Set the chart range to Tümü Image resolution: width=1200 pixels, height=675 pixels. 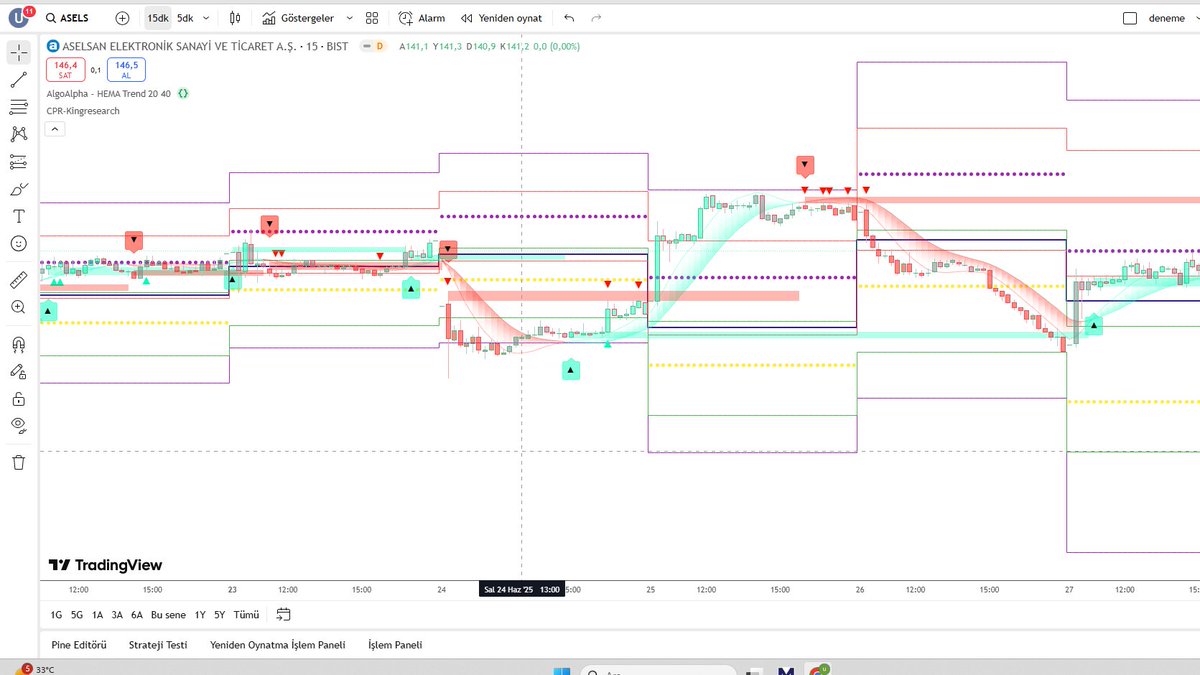pyautogui.click(x=246, y=615)
